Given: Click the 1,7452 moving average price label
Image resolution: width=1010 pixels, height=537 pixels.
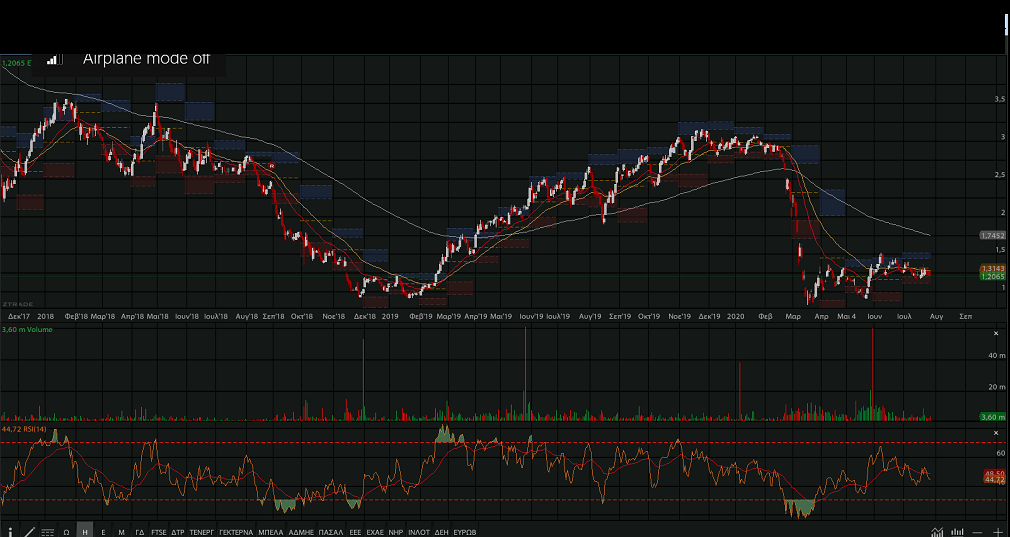Looking at the screenshot, I should click(x=991, y=235).
